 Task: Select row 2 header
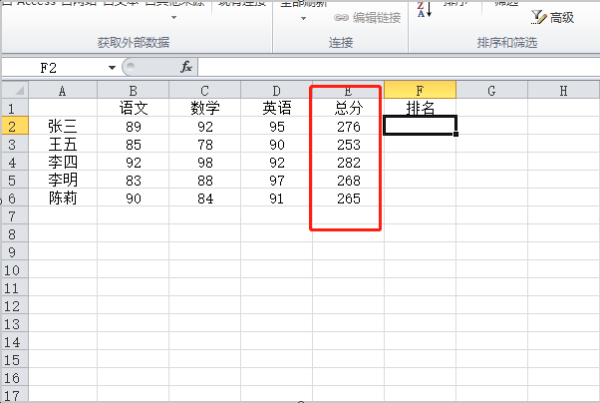coord(15,126)
